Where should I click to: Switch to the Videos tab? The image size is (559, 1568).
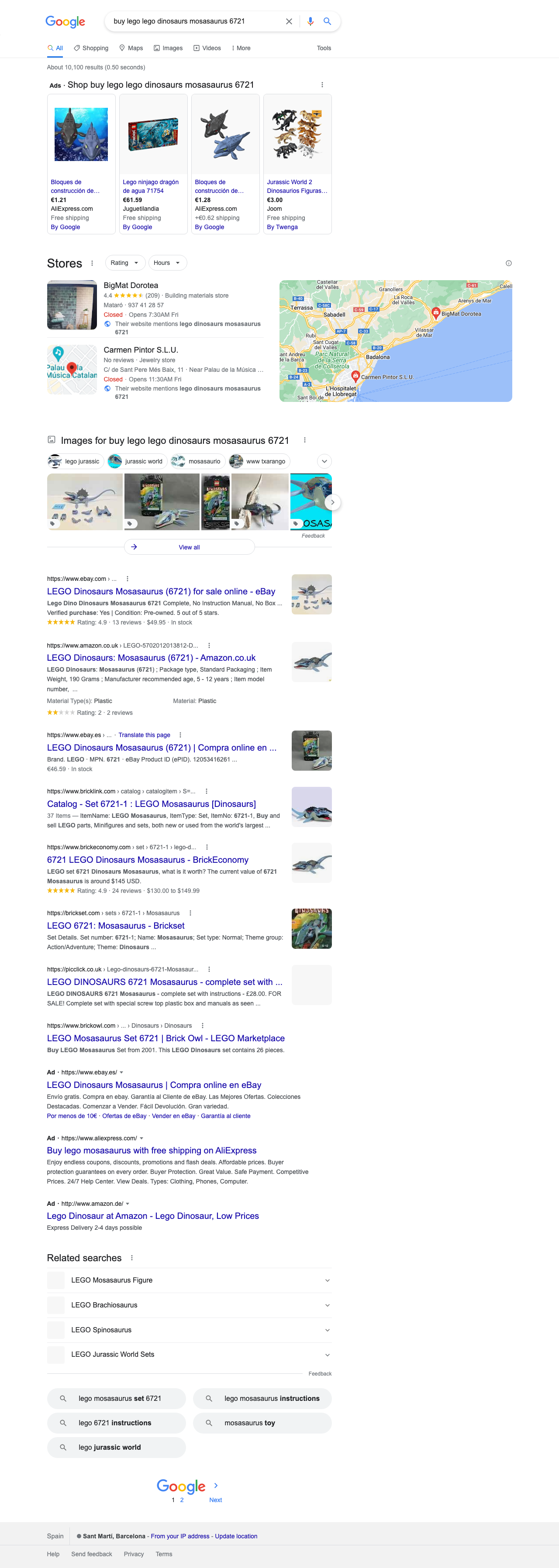pyautogui.click(x=207, y=48)
